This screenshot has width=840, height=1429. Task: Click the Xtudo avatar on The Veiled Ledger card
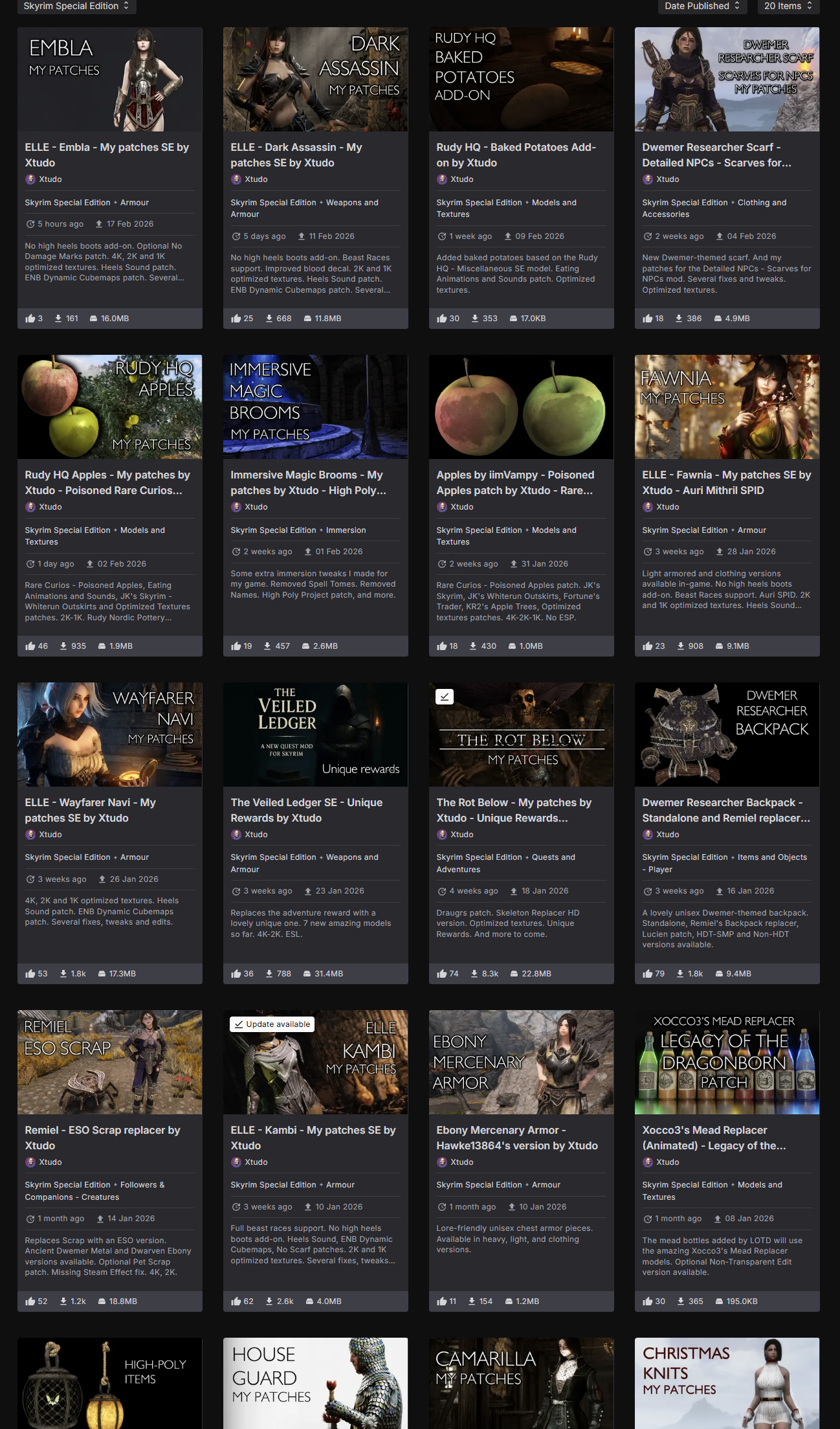click(236, 835)
